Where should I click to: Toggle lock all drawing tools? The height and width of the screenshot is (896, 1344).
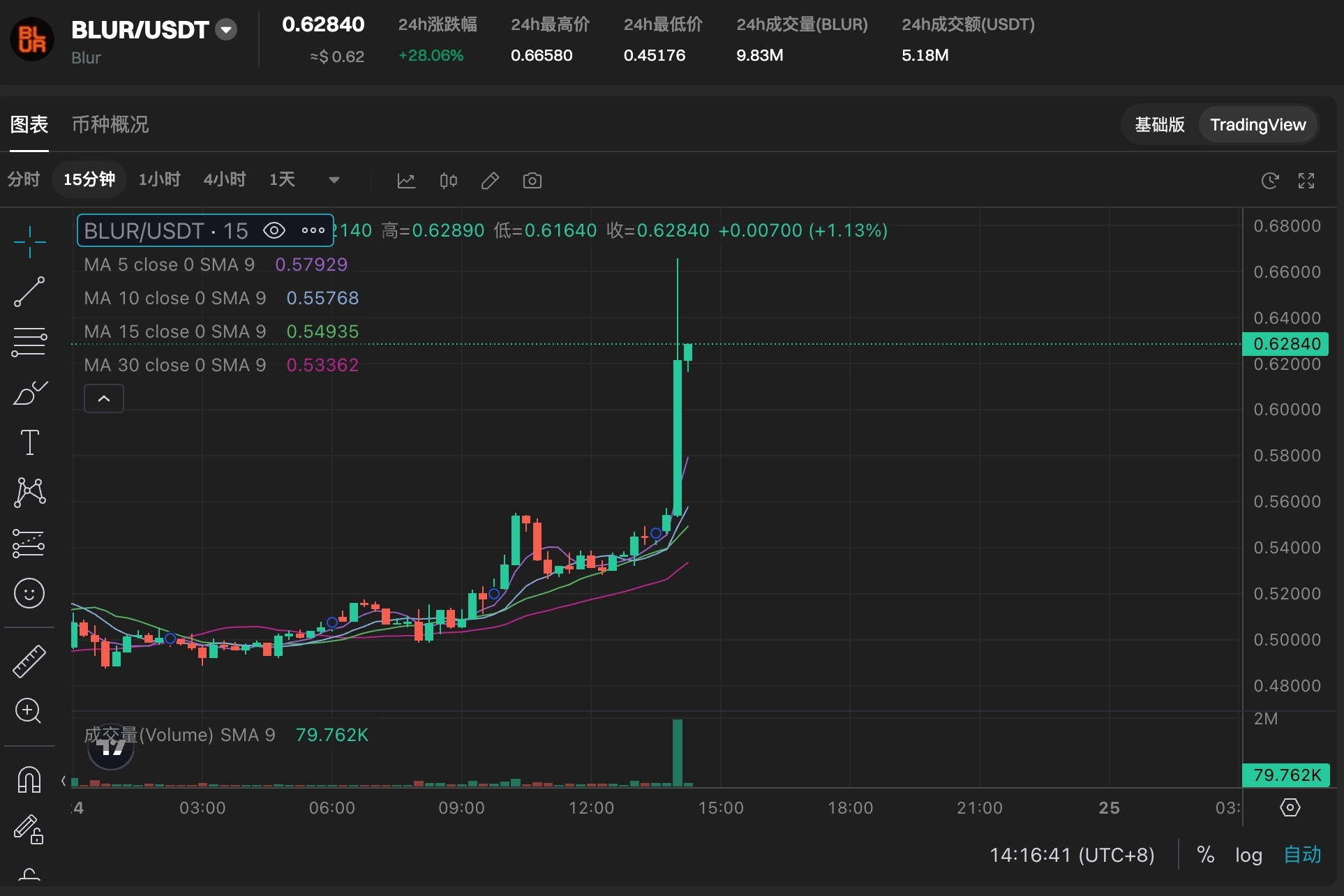pos(29,829)
